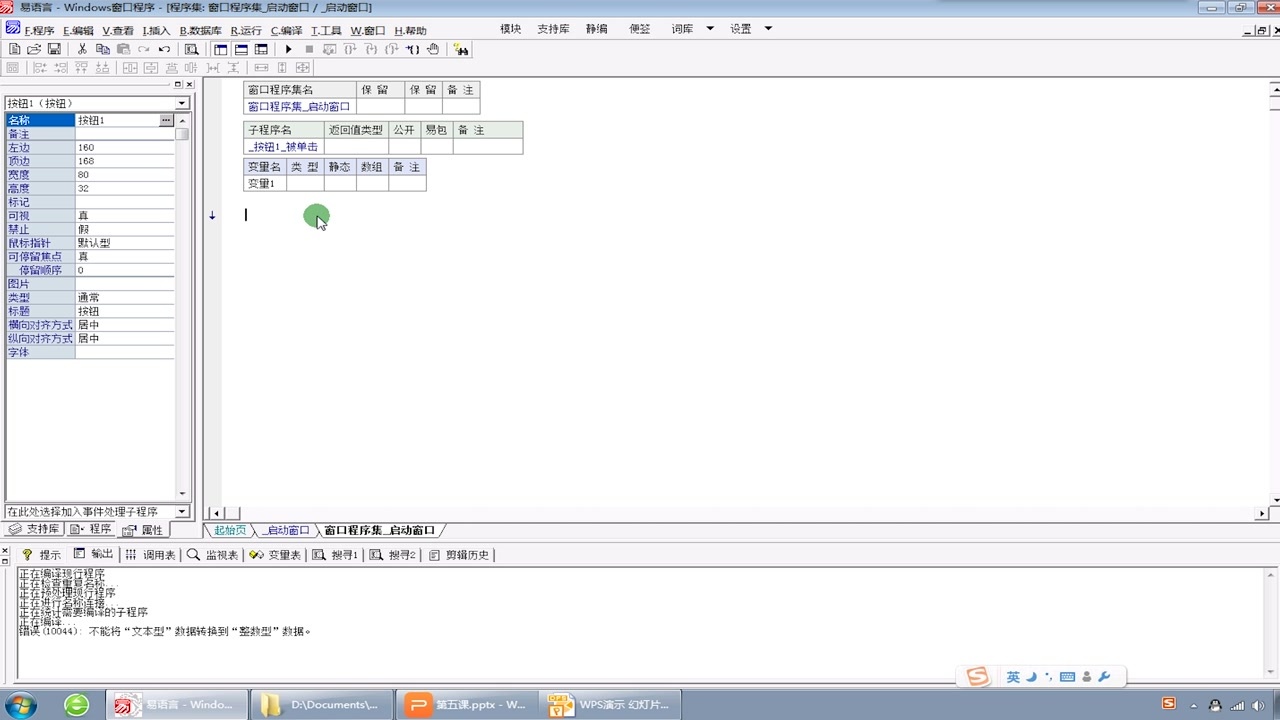Open the B.数据库 menu
This screenshot has height=720, width=1280.
(201, 31)
